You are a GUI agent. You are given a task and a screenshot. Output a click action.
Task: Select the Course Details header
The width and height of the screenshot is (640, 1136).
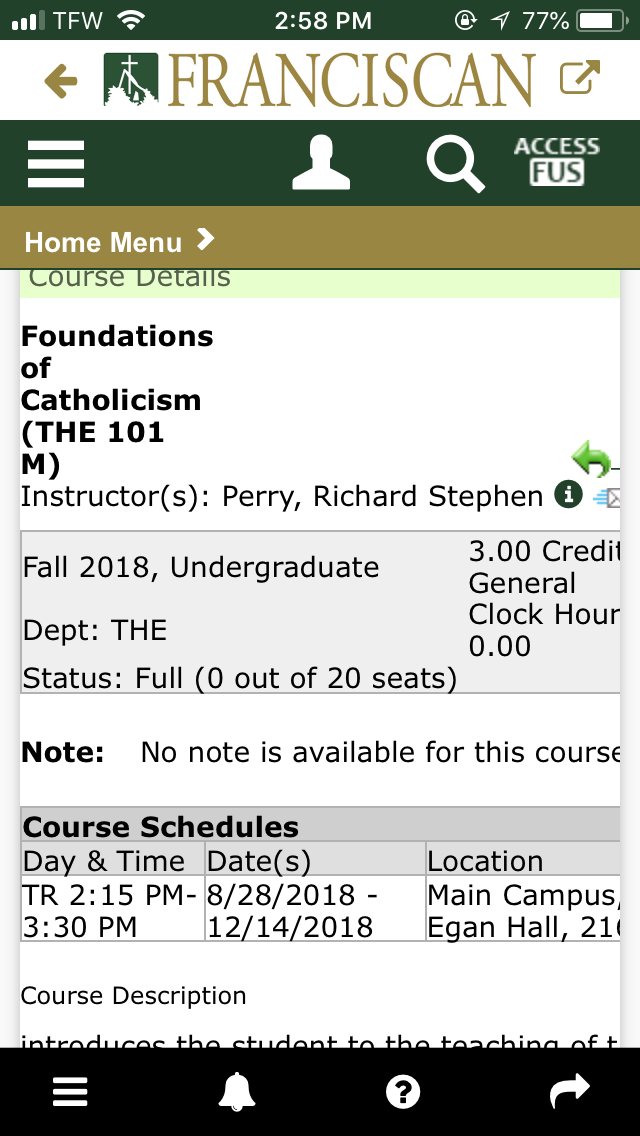[x=130, y=279]
